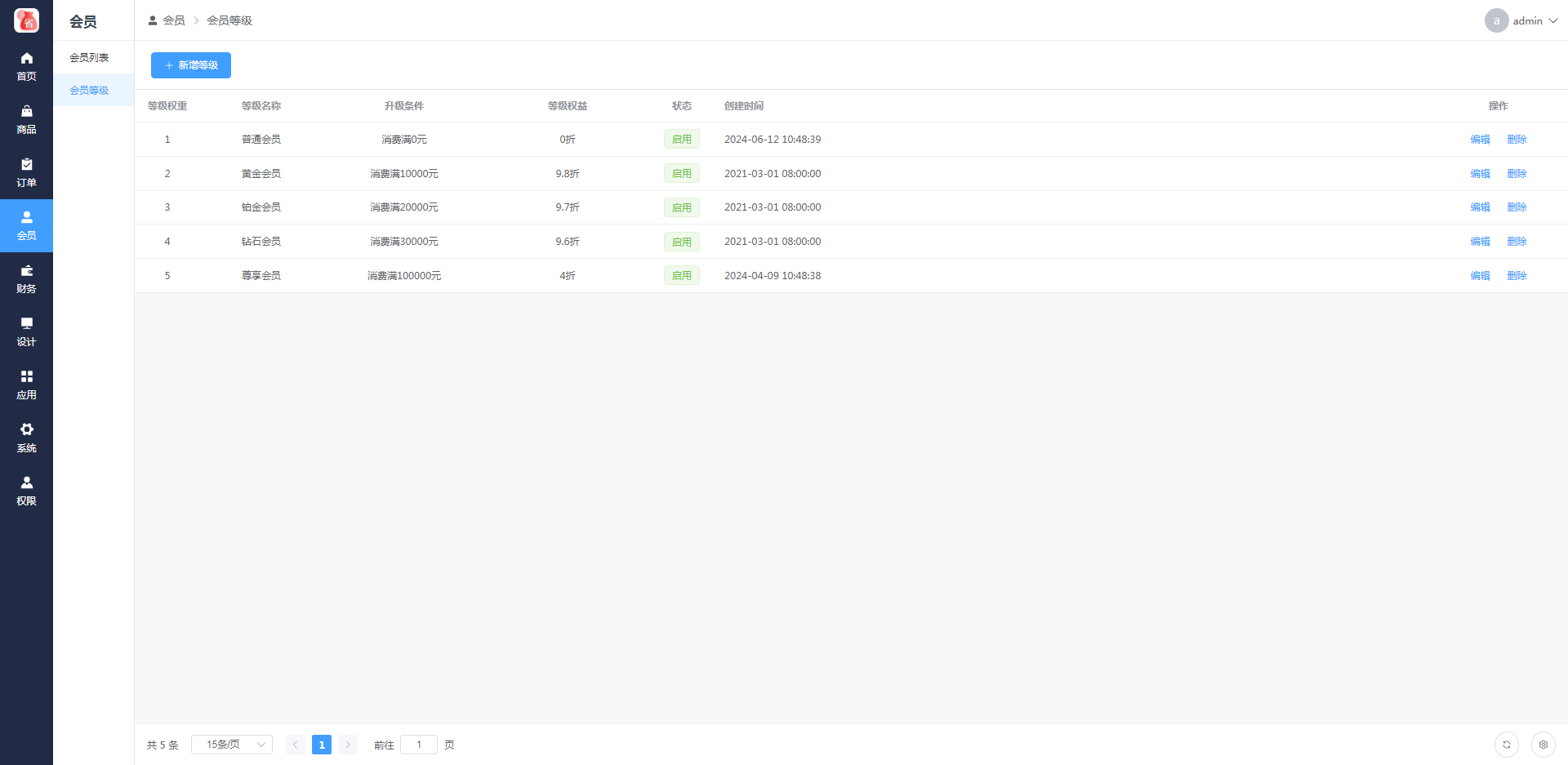This screenshot has width=1568, height=765.
Task: Select 会员列表 in the submenu
Action: 89,57
